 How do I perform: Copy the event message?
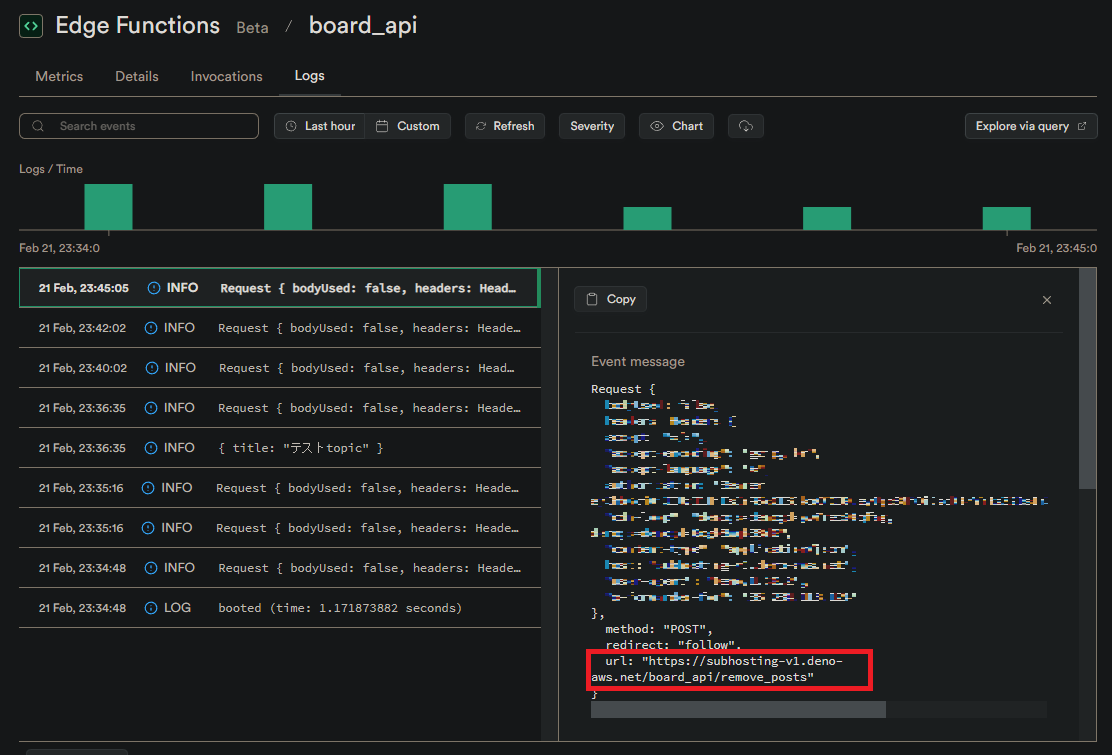[x=611, y=299]
